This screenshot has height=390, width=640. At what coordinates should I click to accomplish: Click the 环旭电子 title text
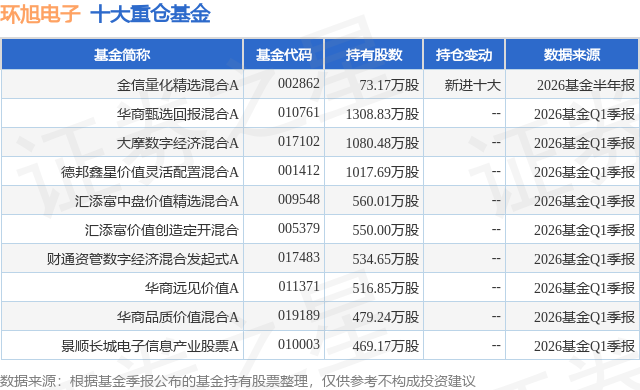click(40, 14)
